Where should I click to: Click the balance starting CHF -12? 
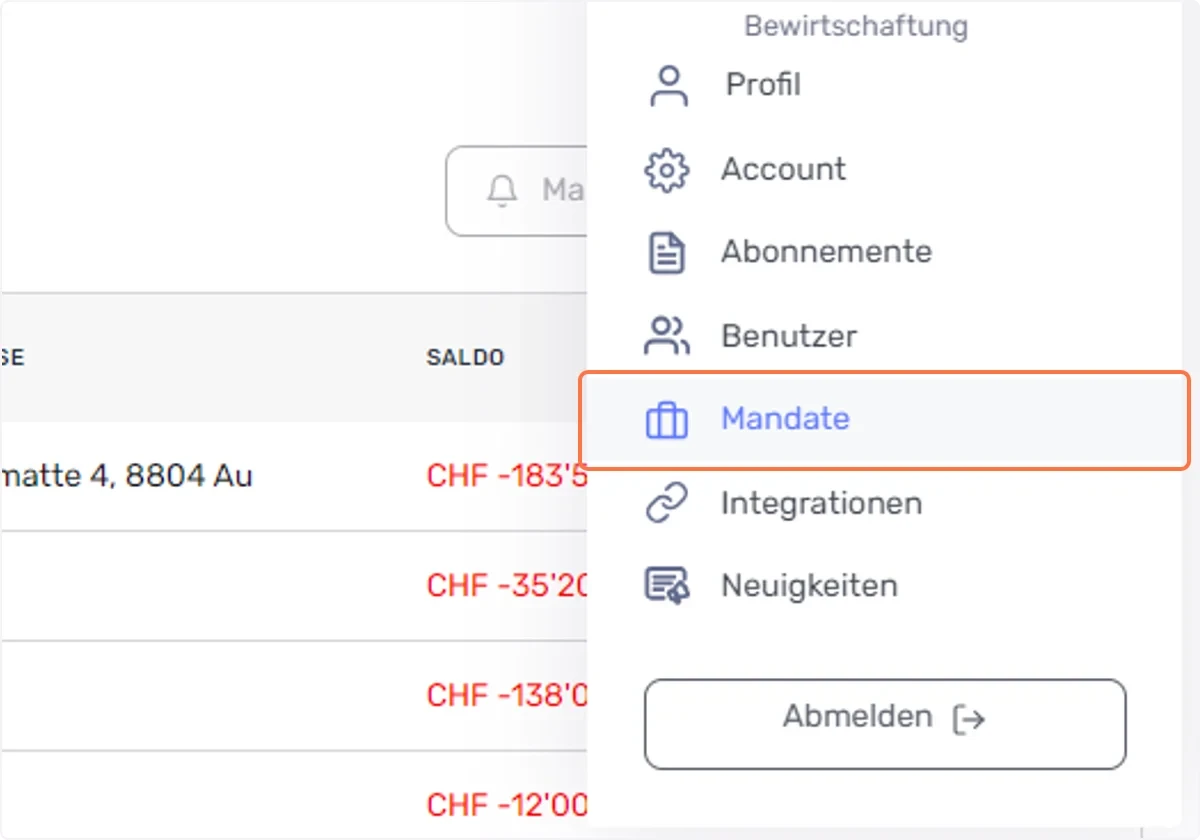click(507, 804)
